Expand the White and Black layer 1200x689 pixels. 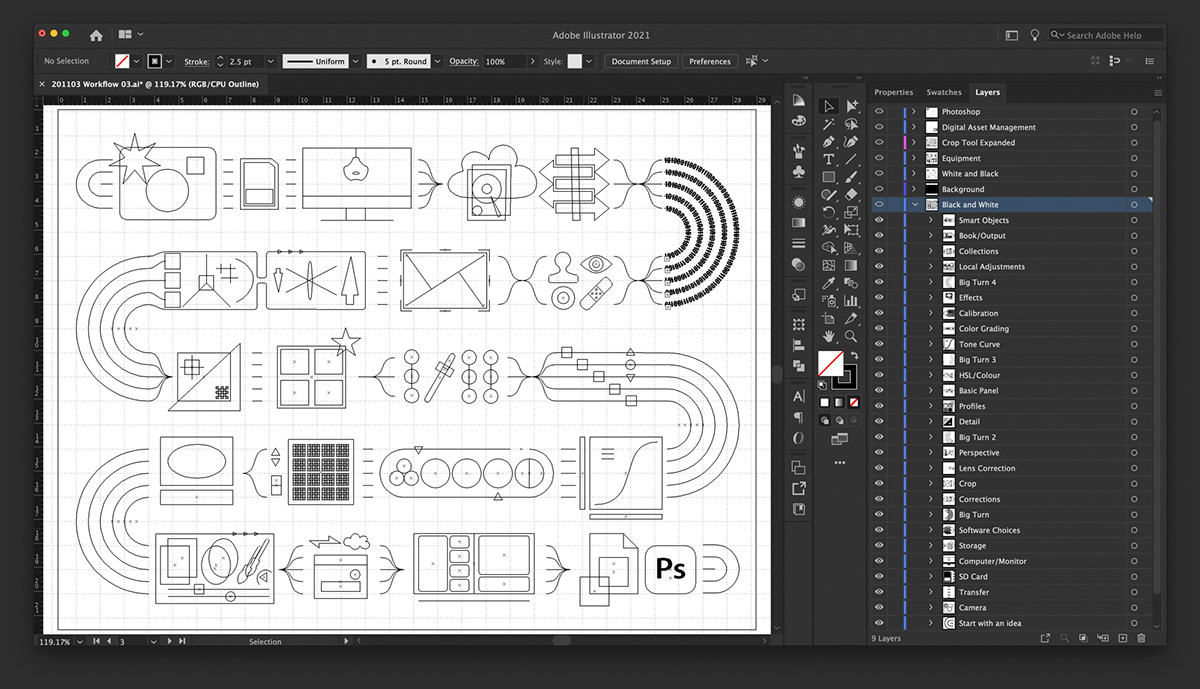914,174
